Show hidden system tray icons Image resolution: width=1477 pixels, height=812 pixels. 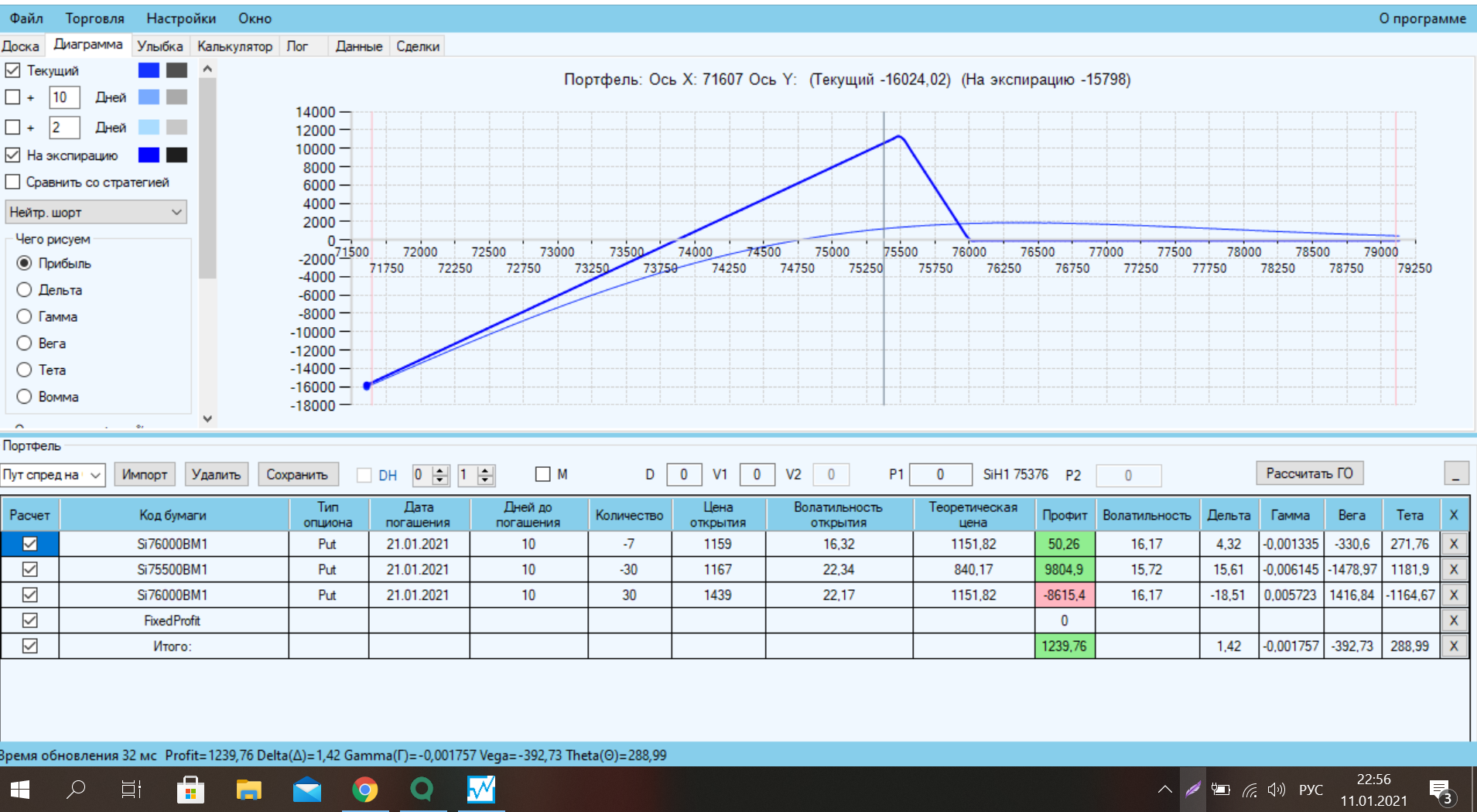point(1164,790)
